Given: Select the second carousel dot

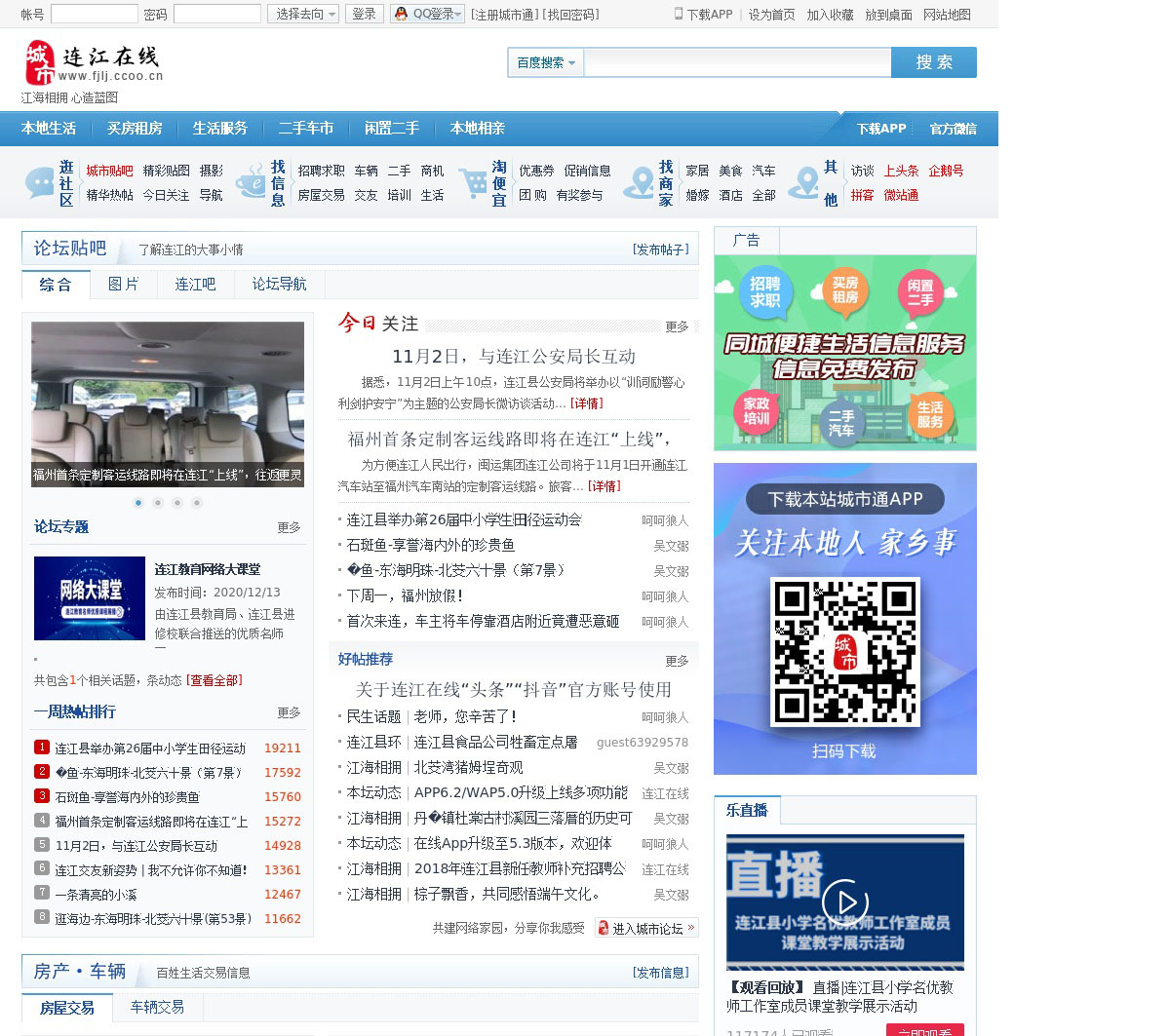Looking at the screenshot, I should pyautogui.click(x=158, y=503).
